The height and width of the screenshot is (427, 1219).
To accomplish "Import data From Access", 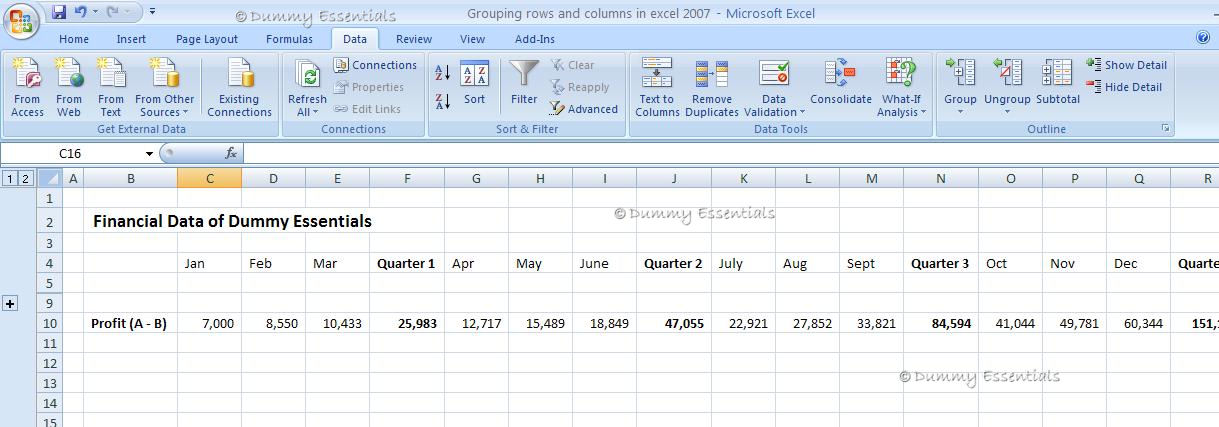I will [27, 87].
